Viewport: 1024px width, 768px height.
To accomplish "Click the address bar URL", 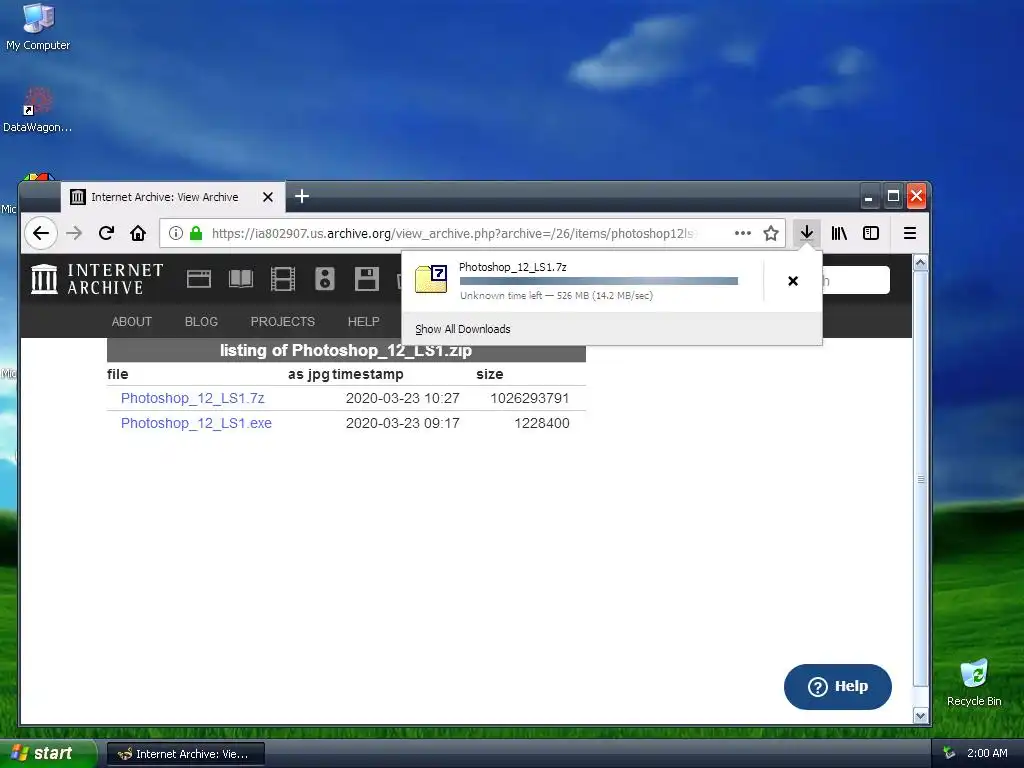I will coord(455,233).
